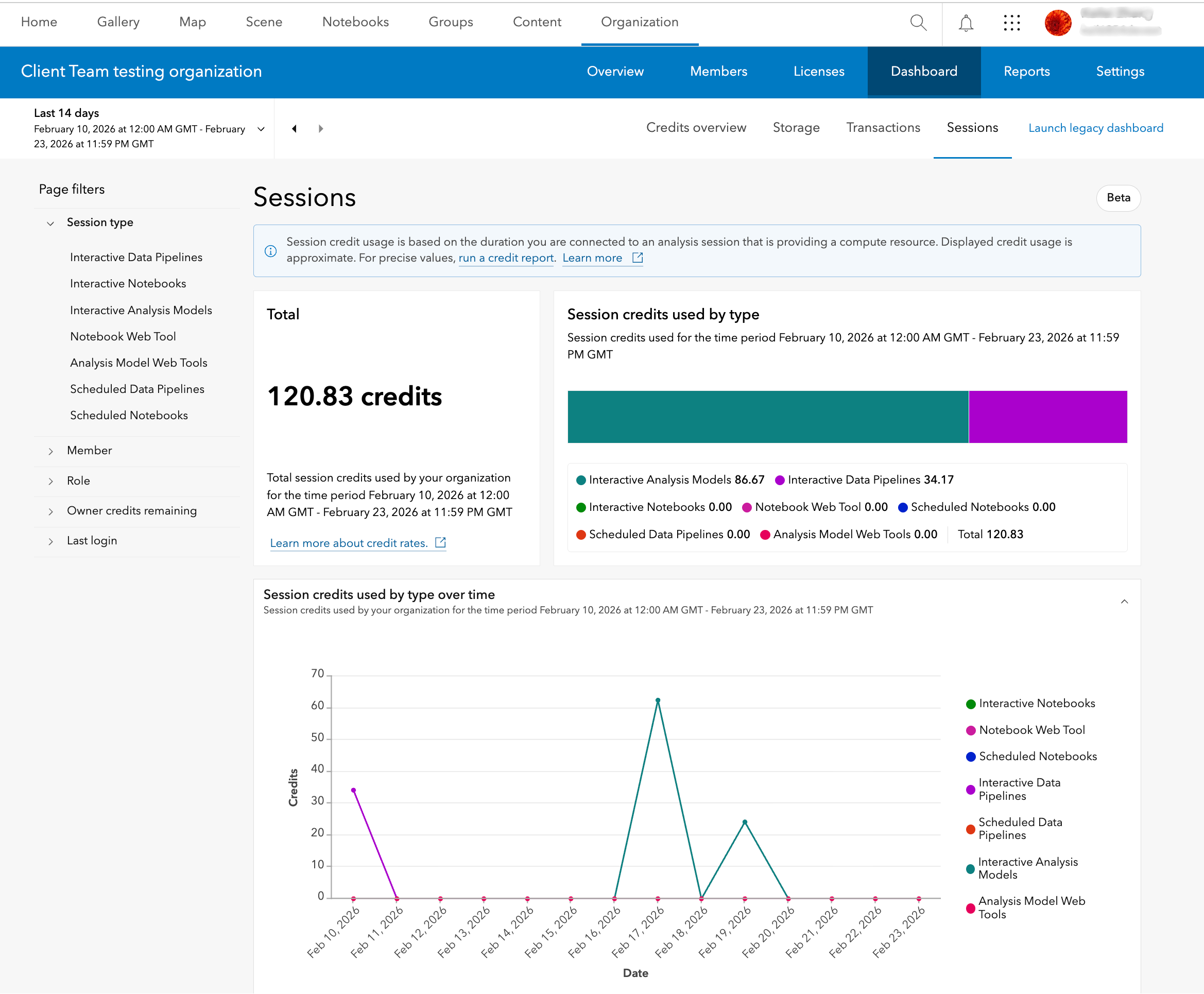Open the search magnifier icon
The image size is (1204, 994).
(x=918, y=23)
